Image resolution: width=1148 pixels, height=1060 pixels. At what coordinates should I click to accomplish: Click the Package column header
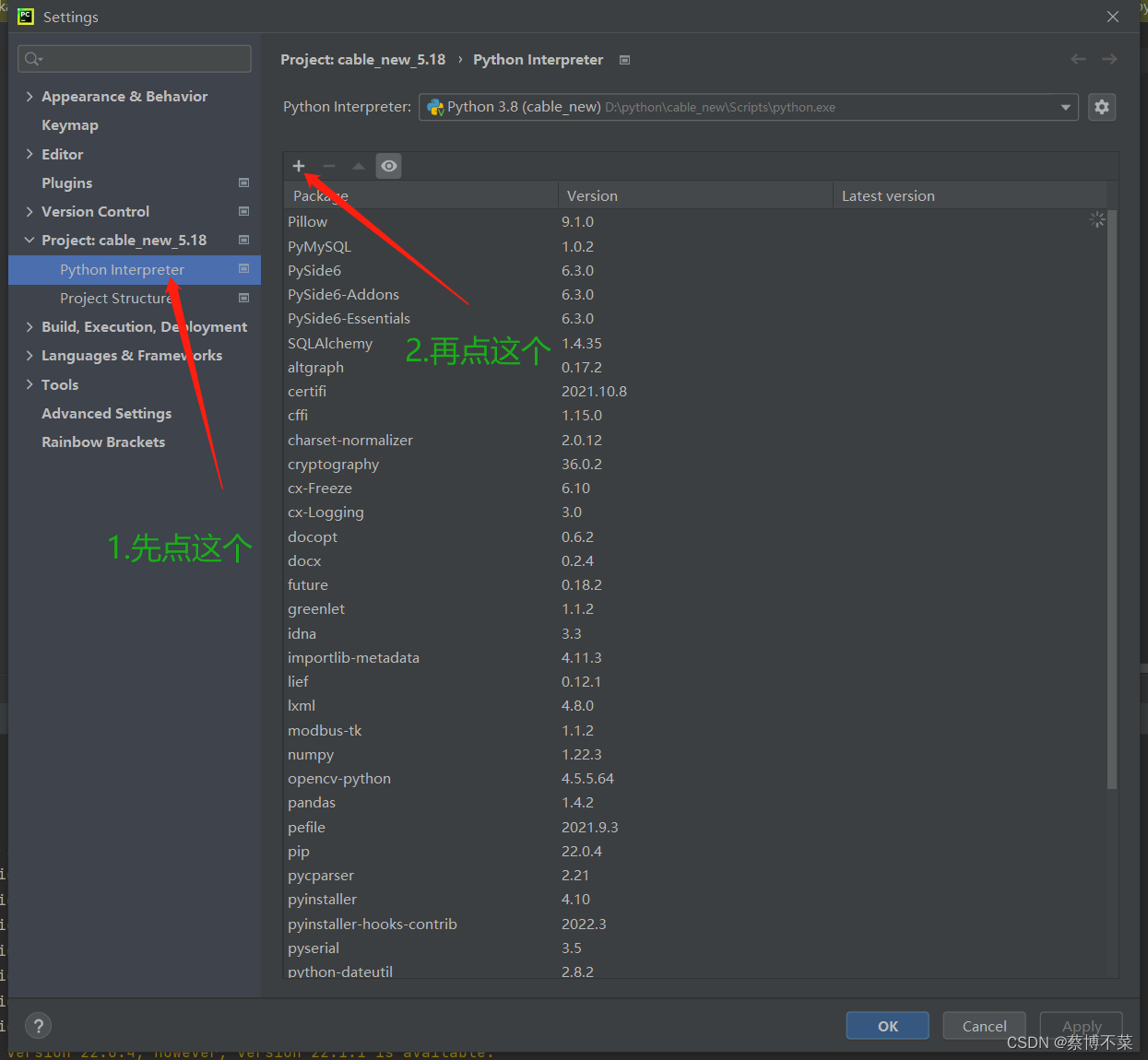pyautogui.click(x=420, y=195)
